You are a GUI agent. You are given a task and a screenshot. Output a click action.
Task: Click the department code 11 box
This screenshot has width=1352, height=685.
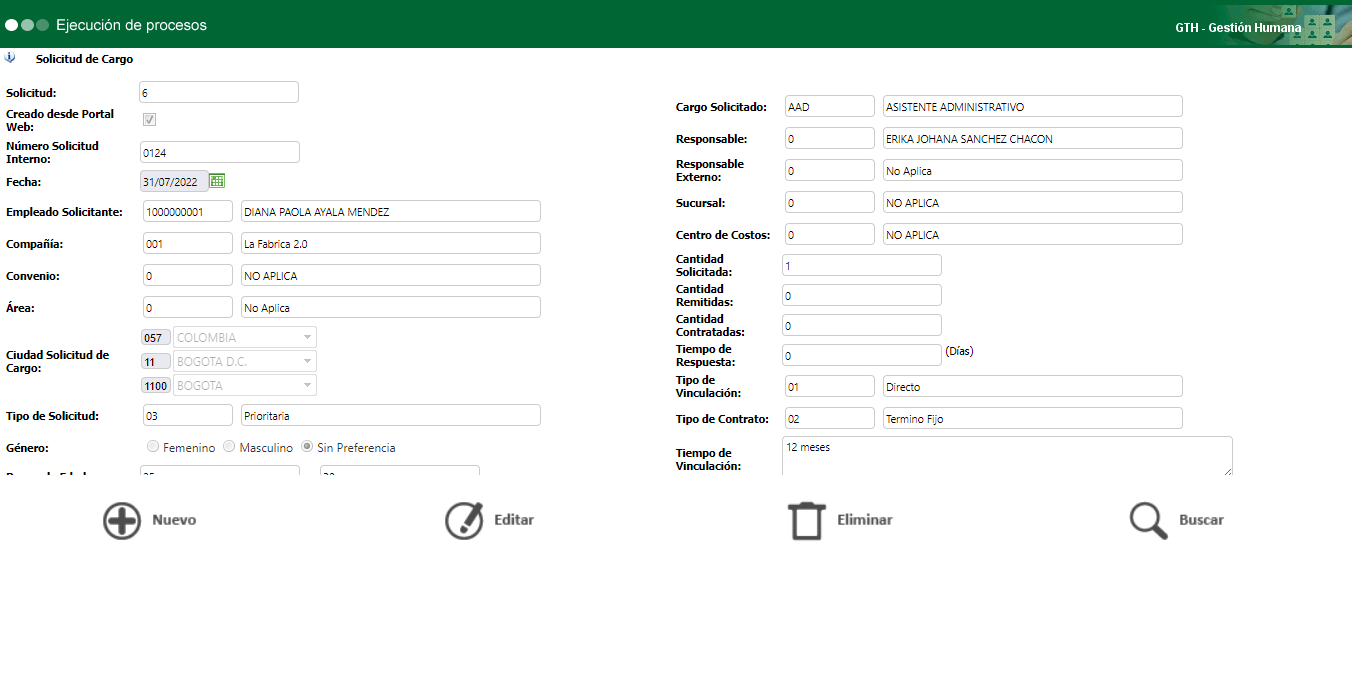pyautogui.click(x=156, y=361)
